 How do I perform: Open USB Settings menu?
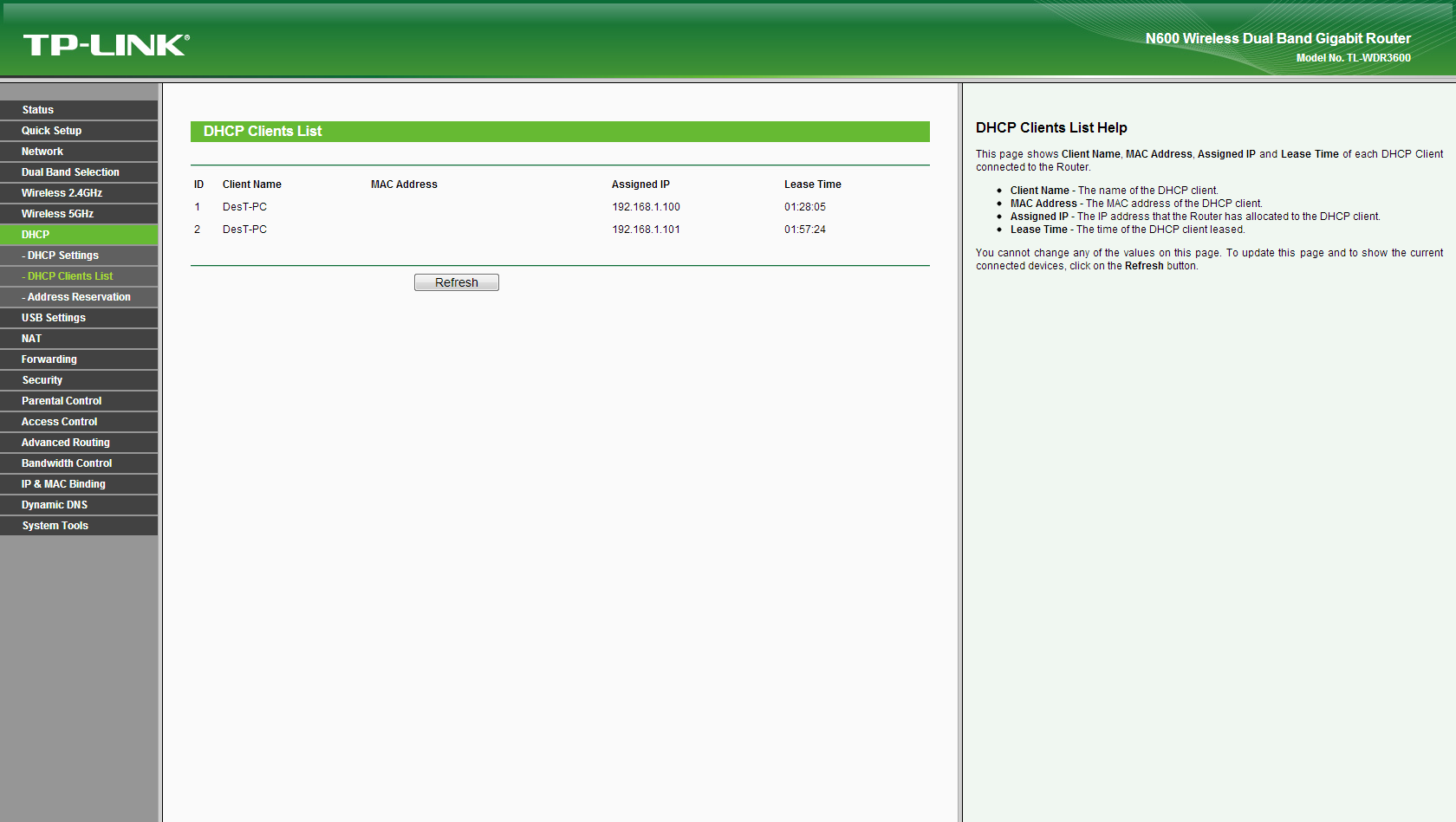point(79,318)
